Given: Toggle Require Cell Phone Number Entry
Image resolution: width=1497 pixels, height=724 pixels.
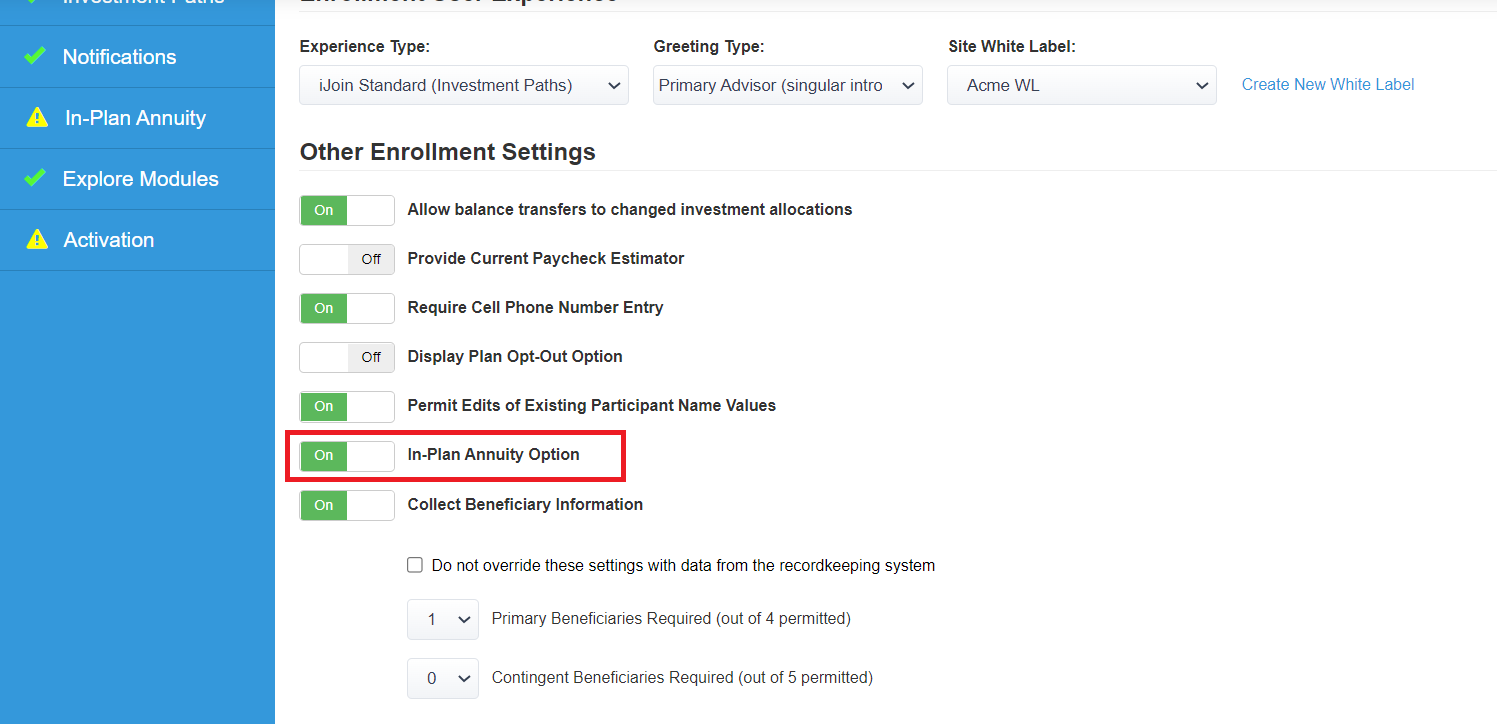Looking at the screenshot, I should tap(347, 308).
